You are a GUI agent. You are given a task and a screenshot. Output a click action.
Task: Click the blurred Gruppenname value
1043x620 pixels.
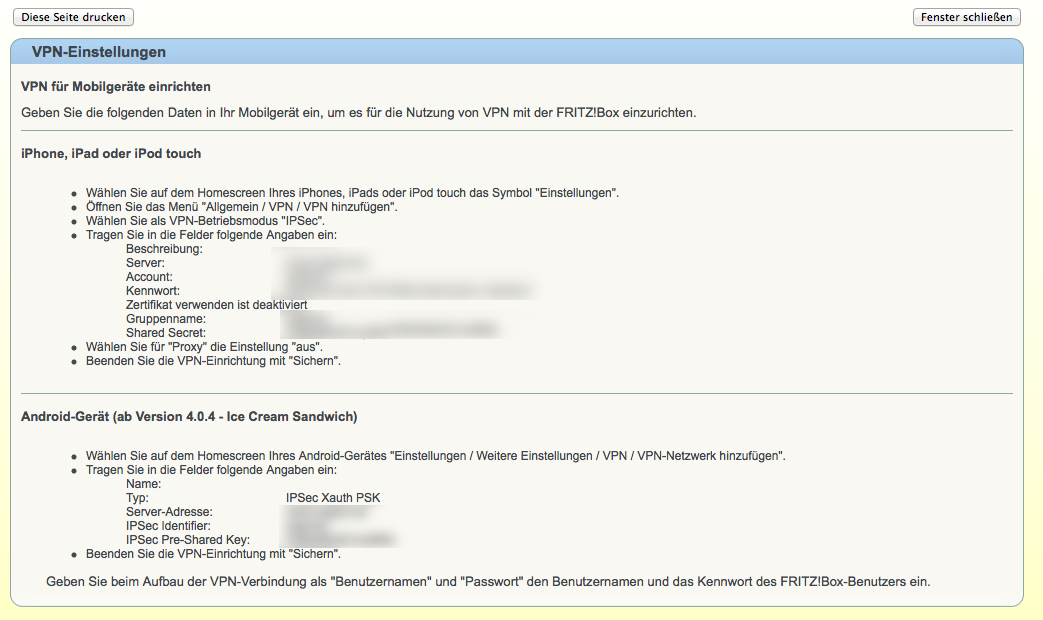pyautogui.click(x=312, y=318)
